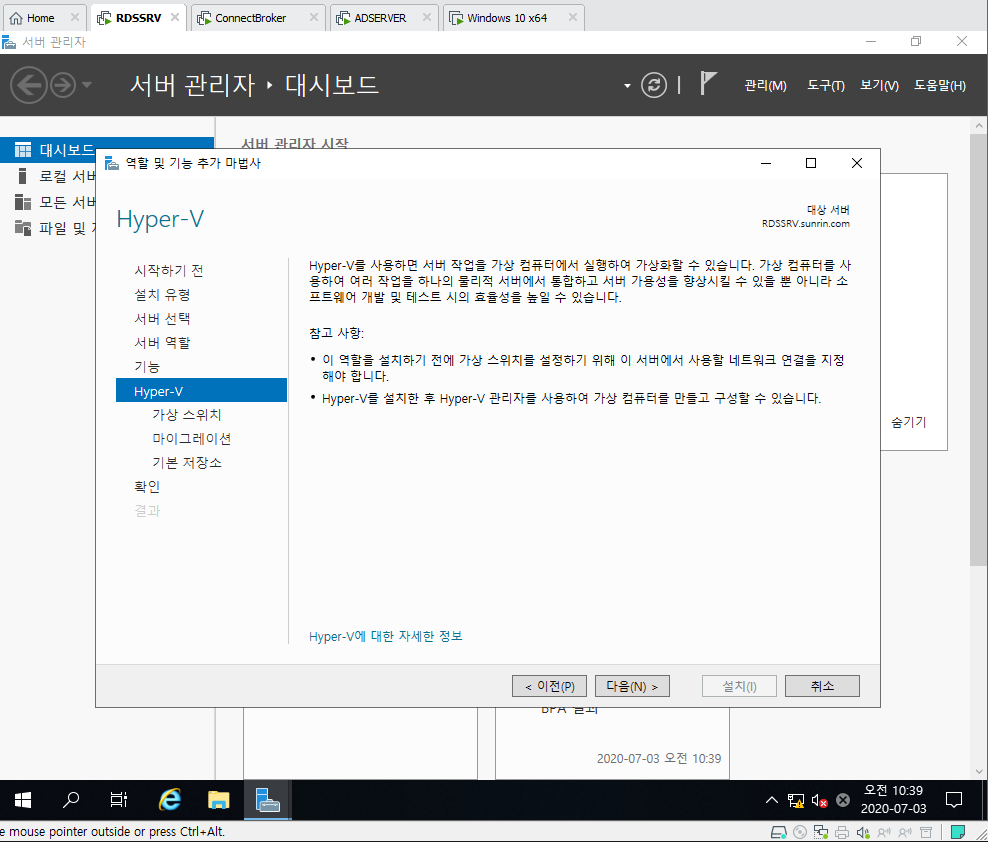The width and height of the screenshot is (988, 842).
Task: Click the 이전(P) button
Action: [549, 686]
